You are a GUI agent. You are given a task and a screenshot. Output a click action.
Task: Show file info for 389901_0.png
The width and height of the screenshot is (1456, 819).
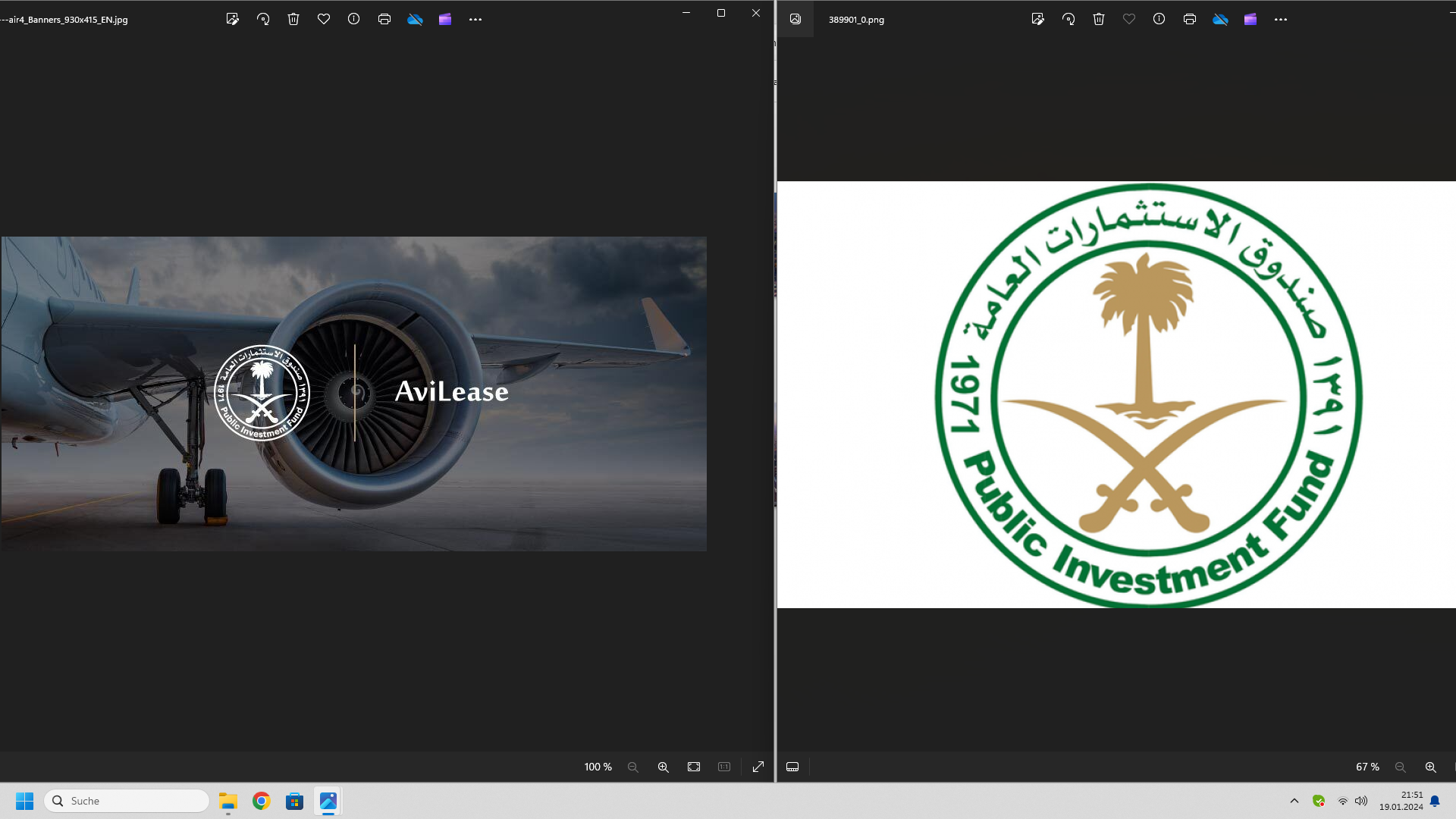click(1159, 20)
